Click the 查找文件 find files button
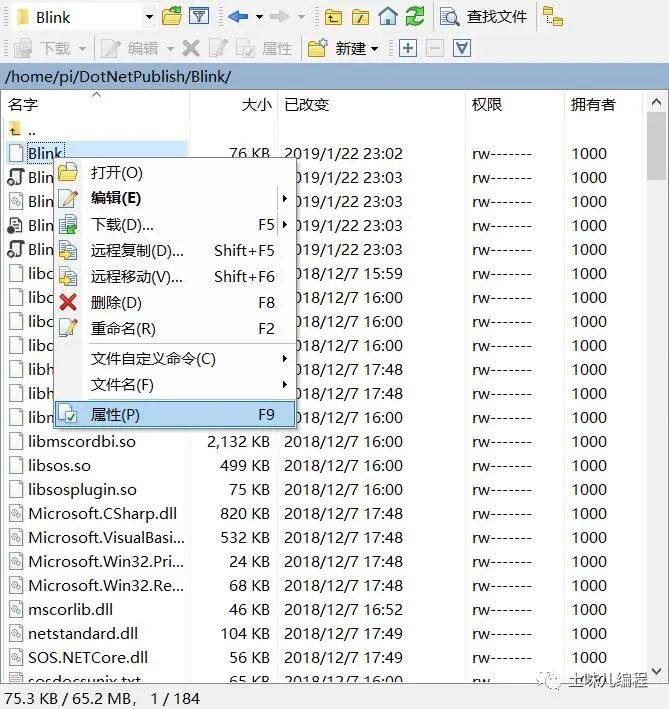The width and height of the screenshot is (669, 709). [484, 17]
